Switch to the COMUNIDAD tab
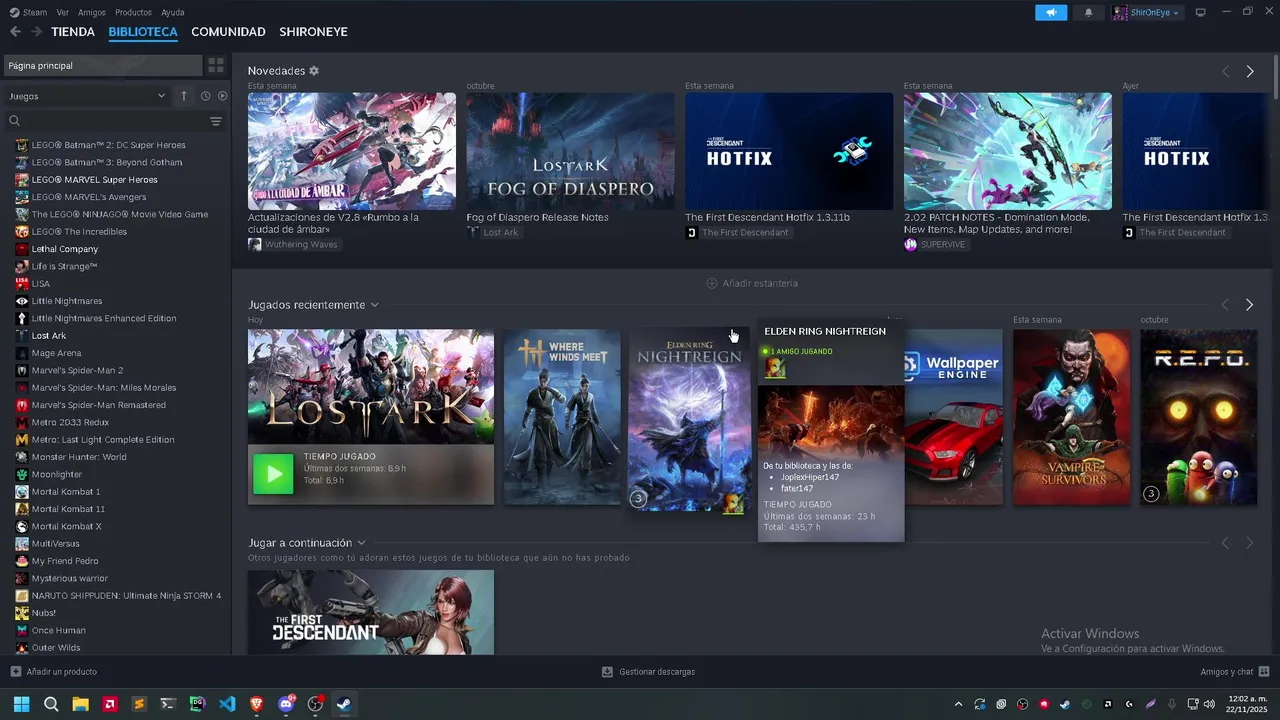This screenshot has height=720, width=1280. pos(228,32)
